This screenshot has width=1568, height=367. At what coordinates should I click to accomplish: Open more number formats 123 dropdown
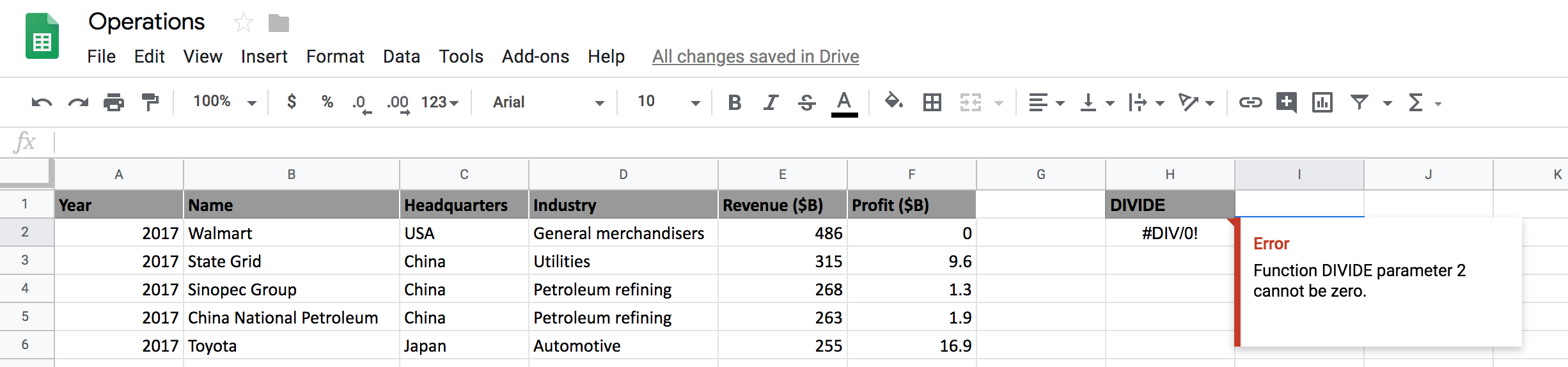coord(439,102)
